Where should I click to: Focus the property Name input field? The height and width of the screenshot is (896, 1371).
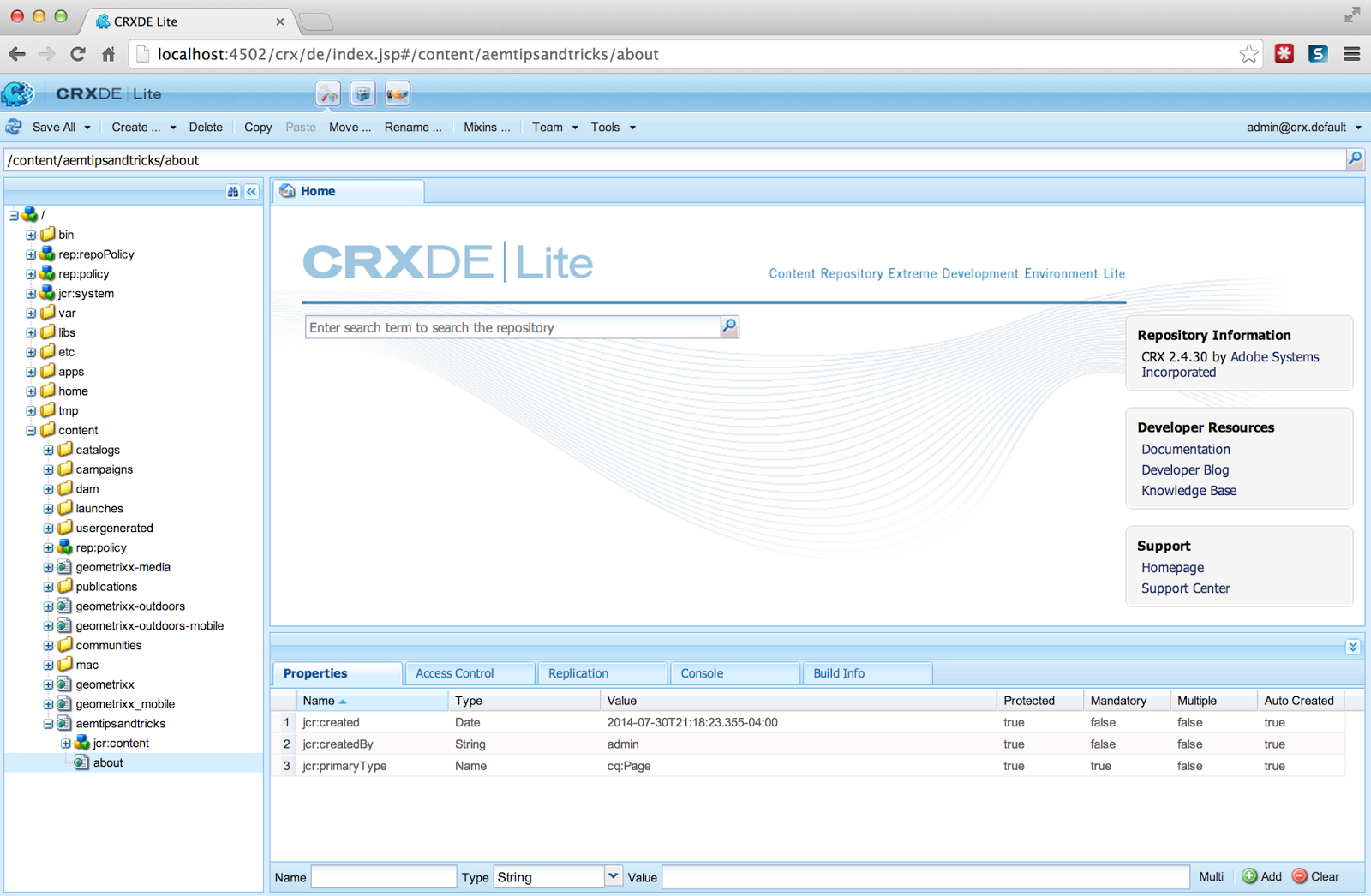[x=383, y=876]
